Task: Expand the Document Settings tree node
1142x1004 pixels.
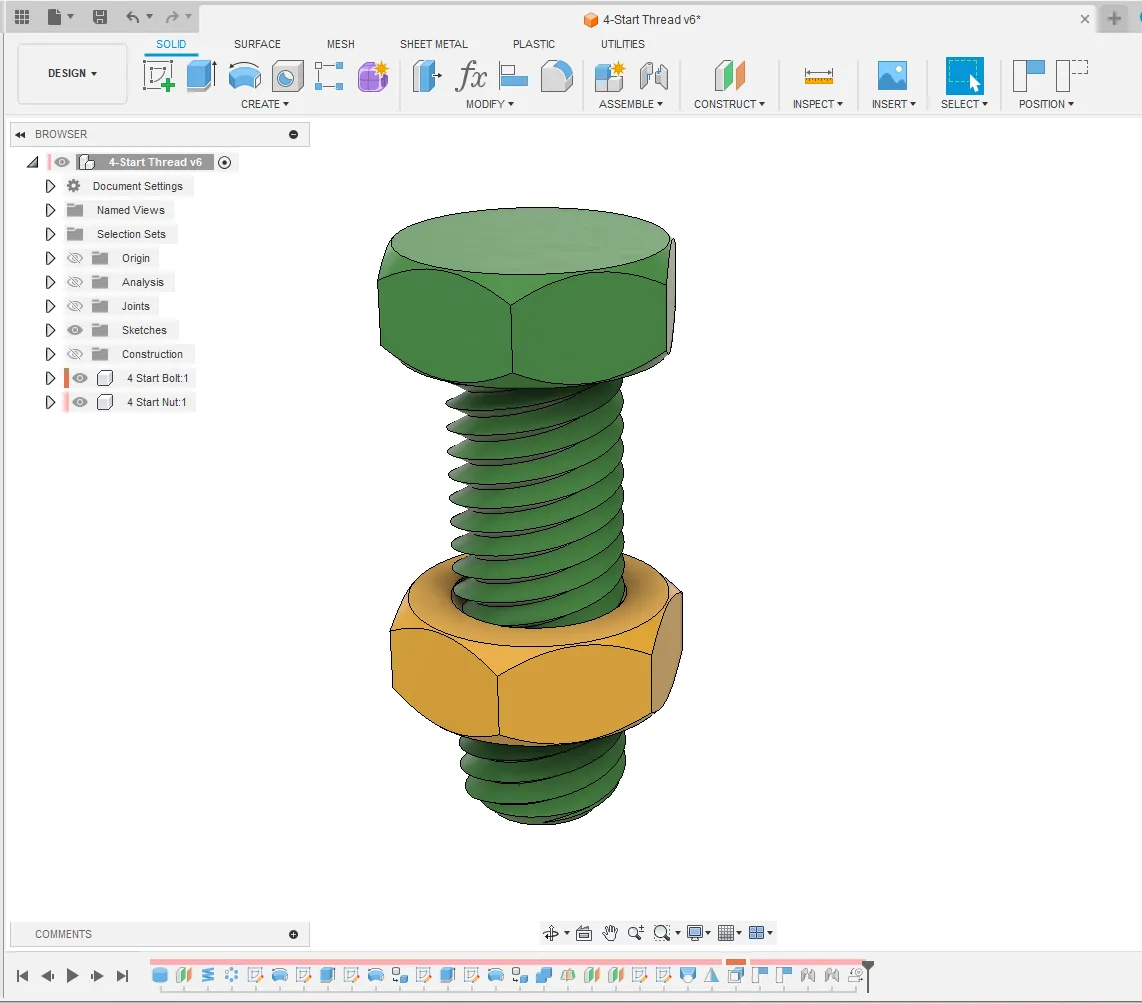Action: (x=50, y=186)
